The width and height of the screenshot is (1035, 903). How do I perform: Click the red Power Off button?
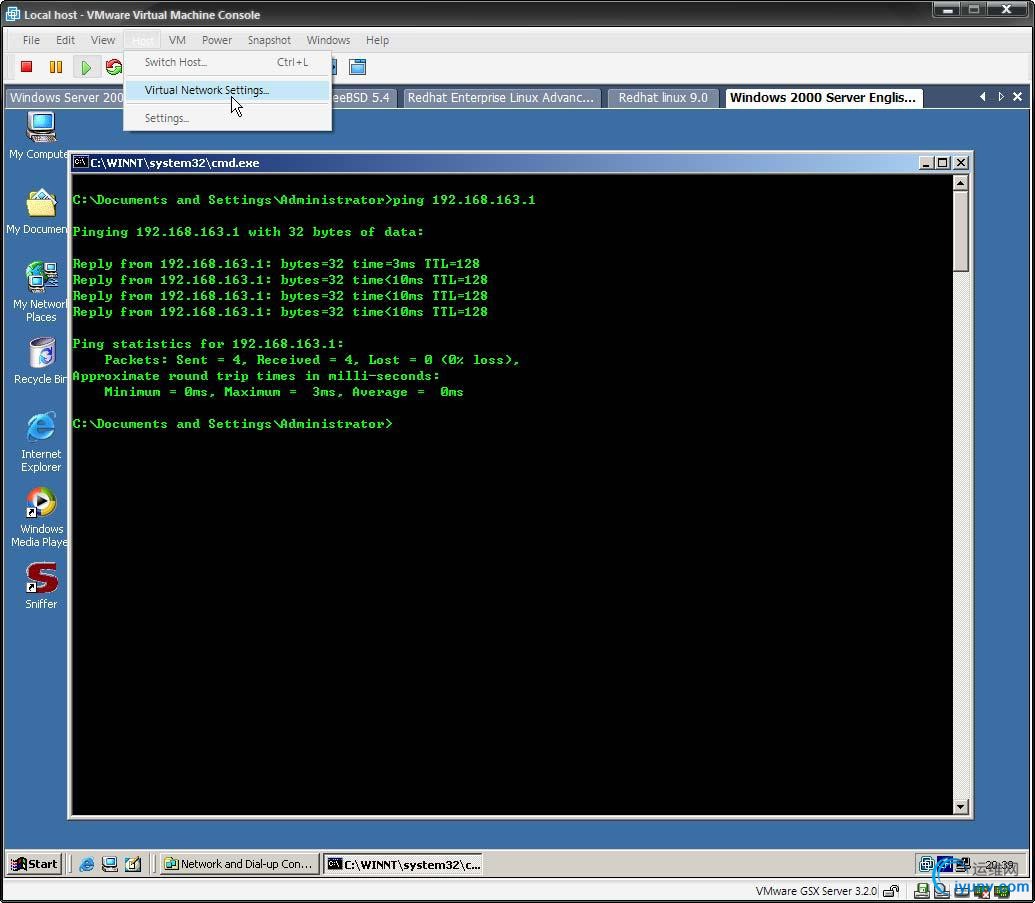26,67
